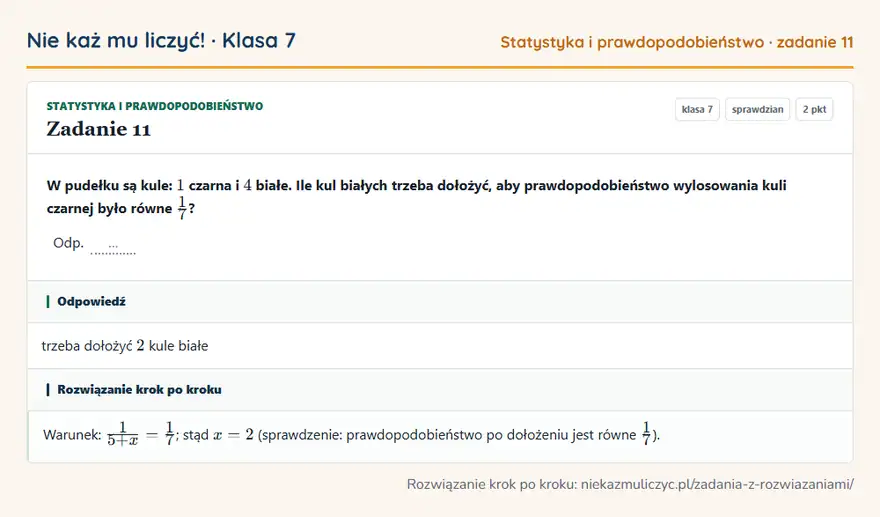880x517 pixels.
Task: Open the niekazmuliczyc.pl/zadania-z-rozwiazaniami/ footer link
Action: coord(717,484)
